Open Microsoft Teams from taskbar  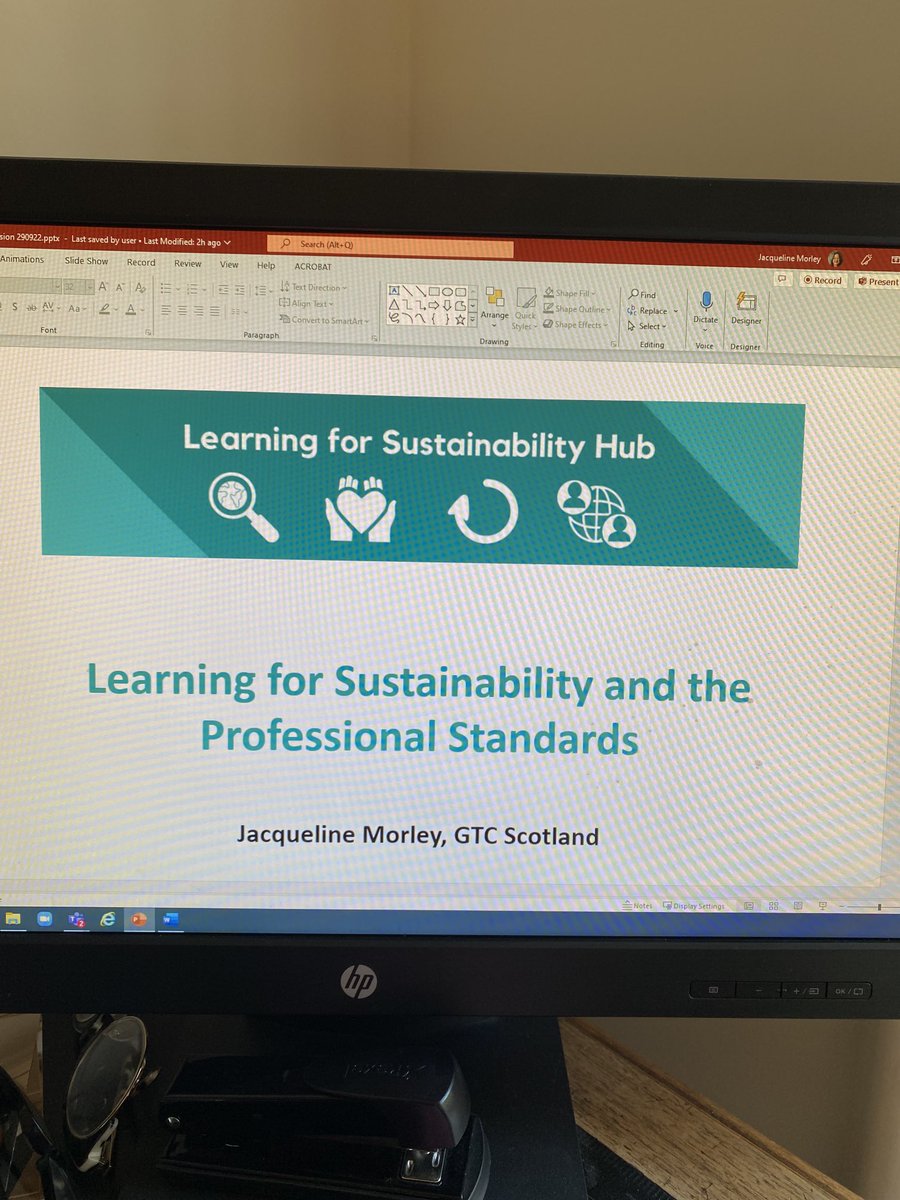point(75,919)
